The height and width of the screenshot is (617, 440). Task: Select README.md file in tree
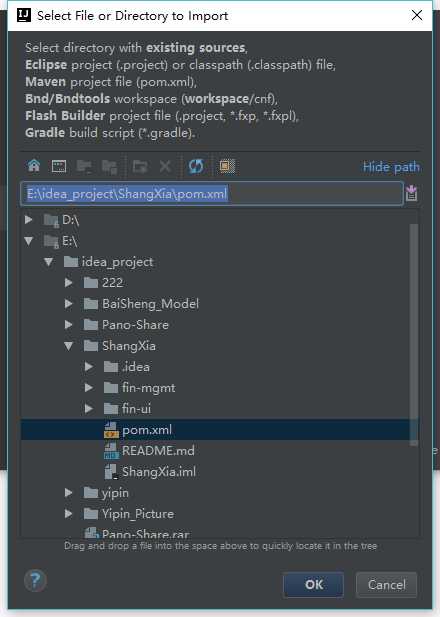click(158, 451)
